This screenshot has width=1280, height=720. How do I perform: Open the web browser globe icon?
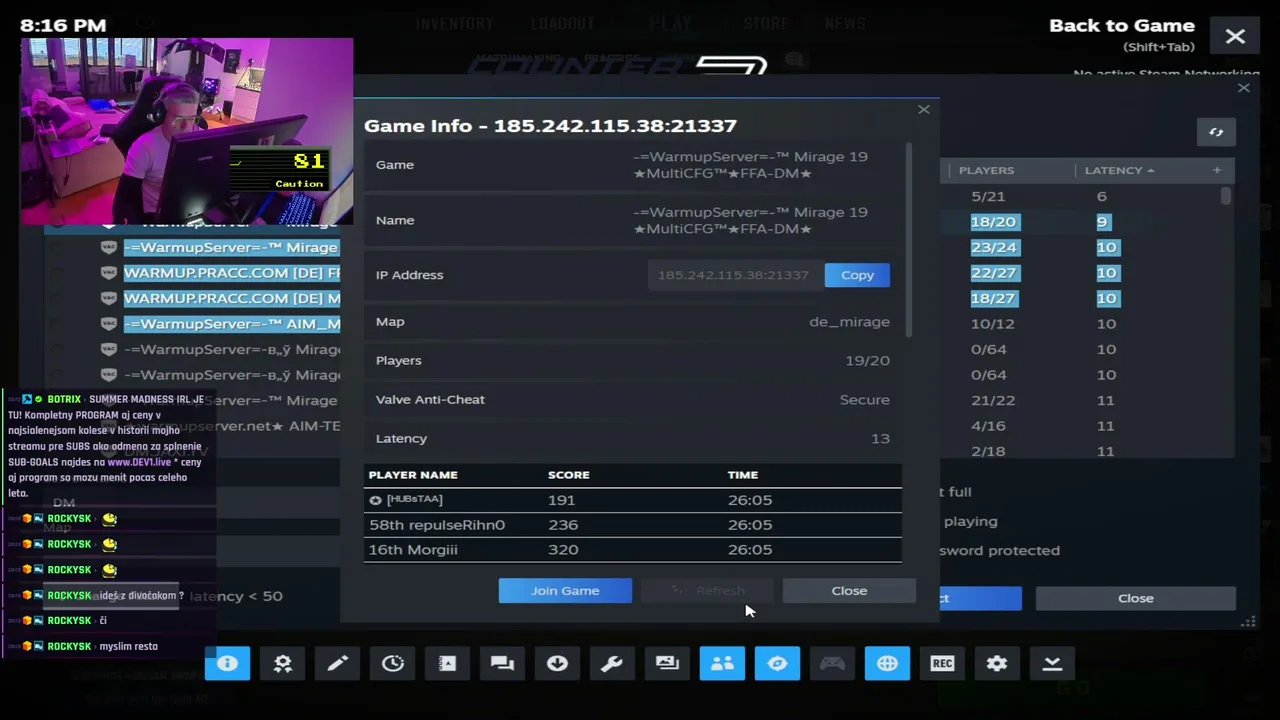(x=887, y=663)
